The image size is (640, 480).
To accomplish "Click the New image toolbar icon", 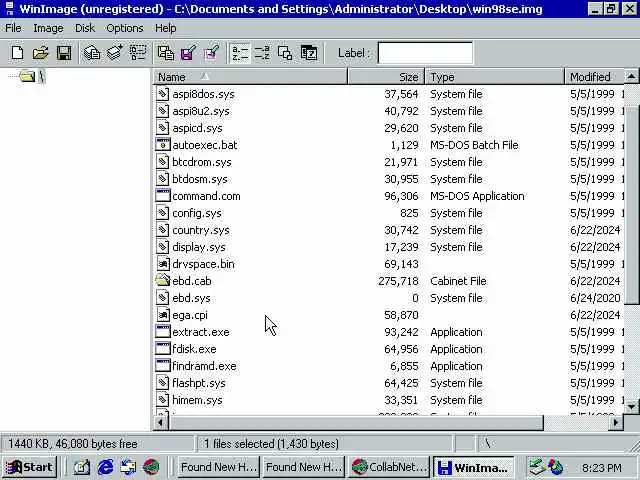I will tap(18, 53).
